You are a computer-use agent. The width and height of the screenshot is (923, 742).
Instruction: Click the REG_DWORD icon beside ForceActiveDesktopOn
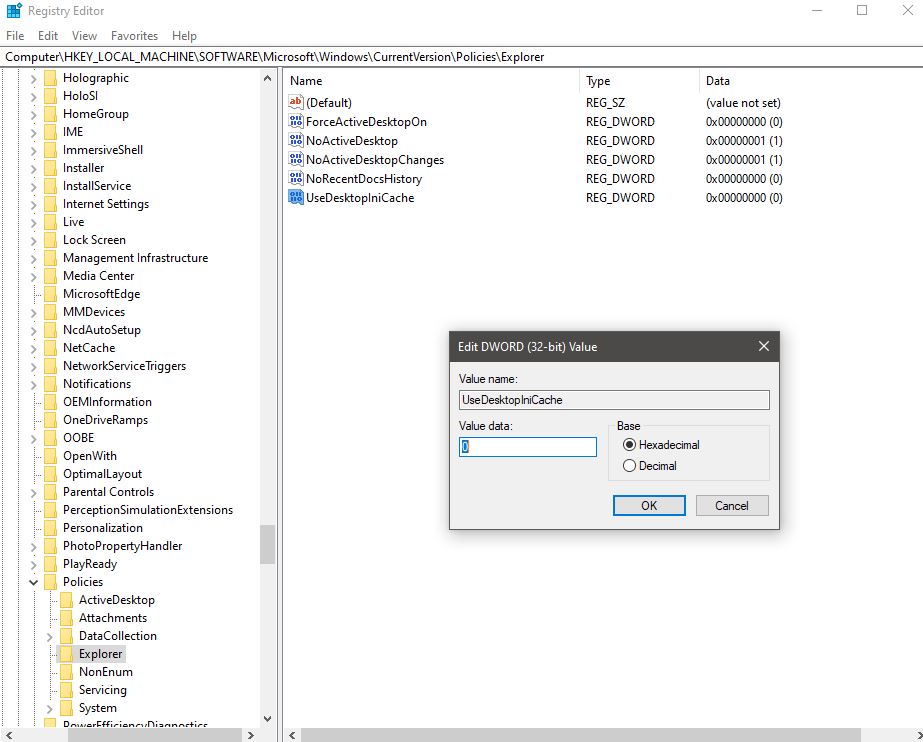pos(295,121)
